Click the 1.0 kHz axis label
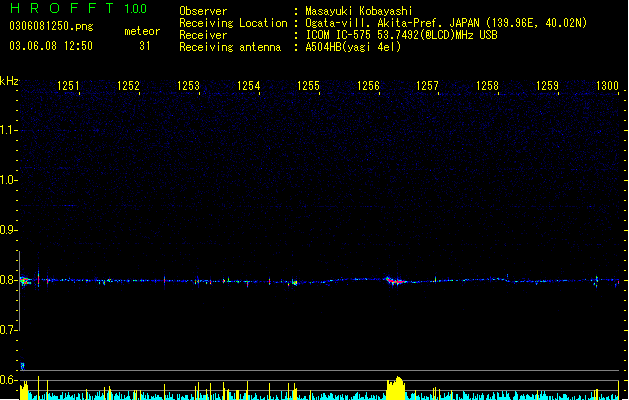Image resolution: width=629 pixels, height=400 pixels. pyautogui.click(x=8, y=180)
